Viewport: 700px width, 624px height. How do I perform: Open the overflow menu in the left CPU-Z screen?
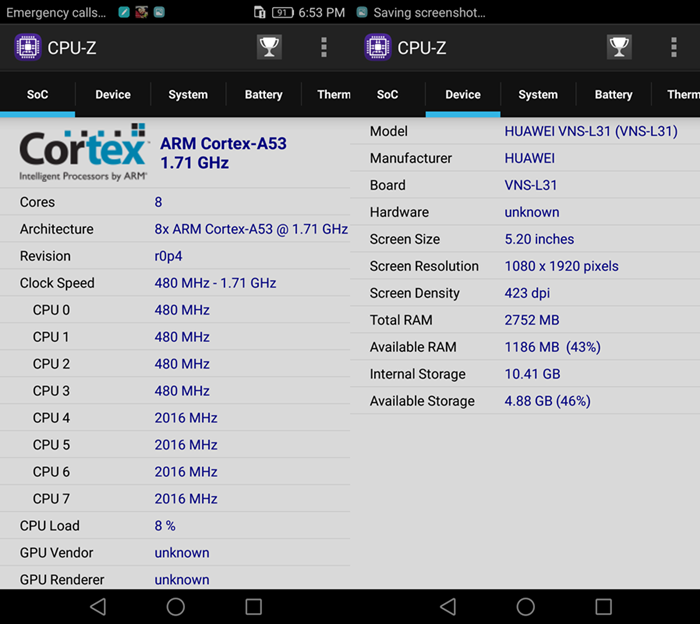pos(324,47)
